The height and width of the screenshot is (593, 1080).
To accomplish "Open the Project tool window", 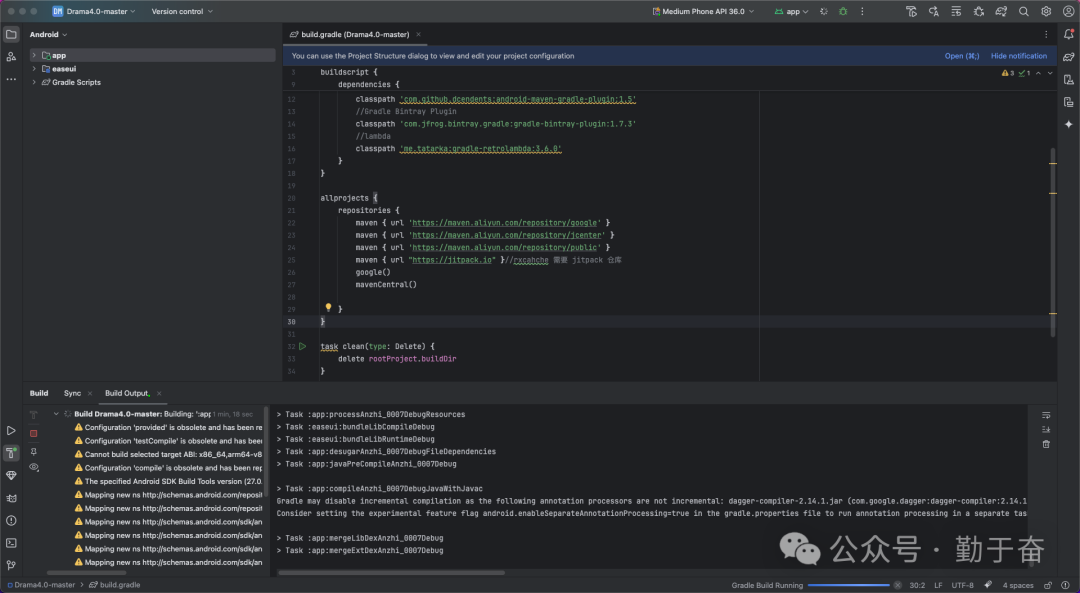I will click(11, 34).
